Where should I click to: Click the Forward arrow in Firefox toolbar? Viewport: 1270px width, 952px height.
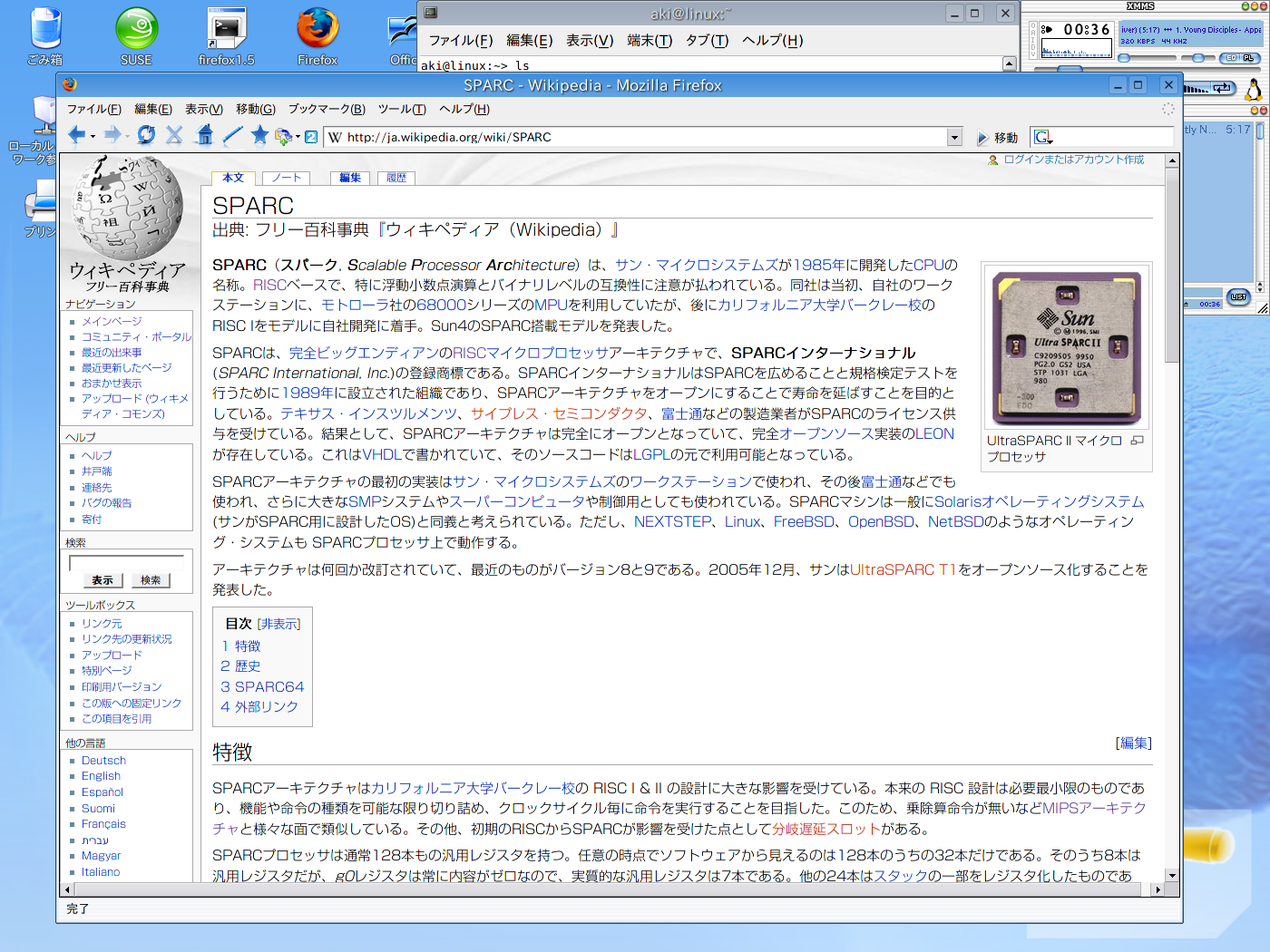coord(112,136)
